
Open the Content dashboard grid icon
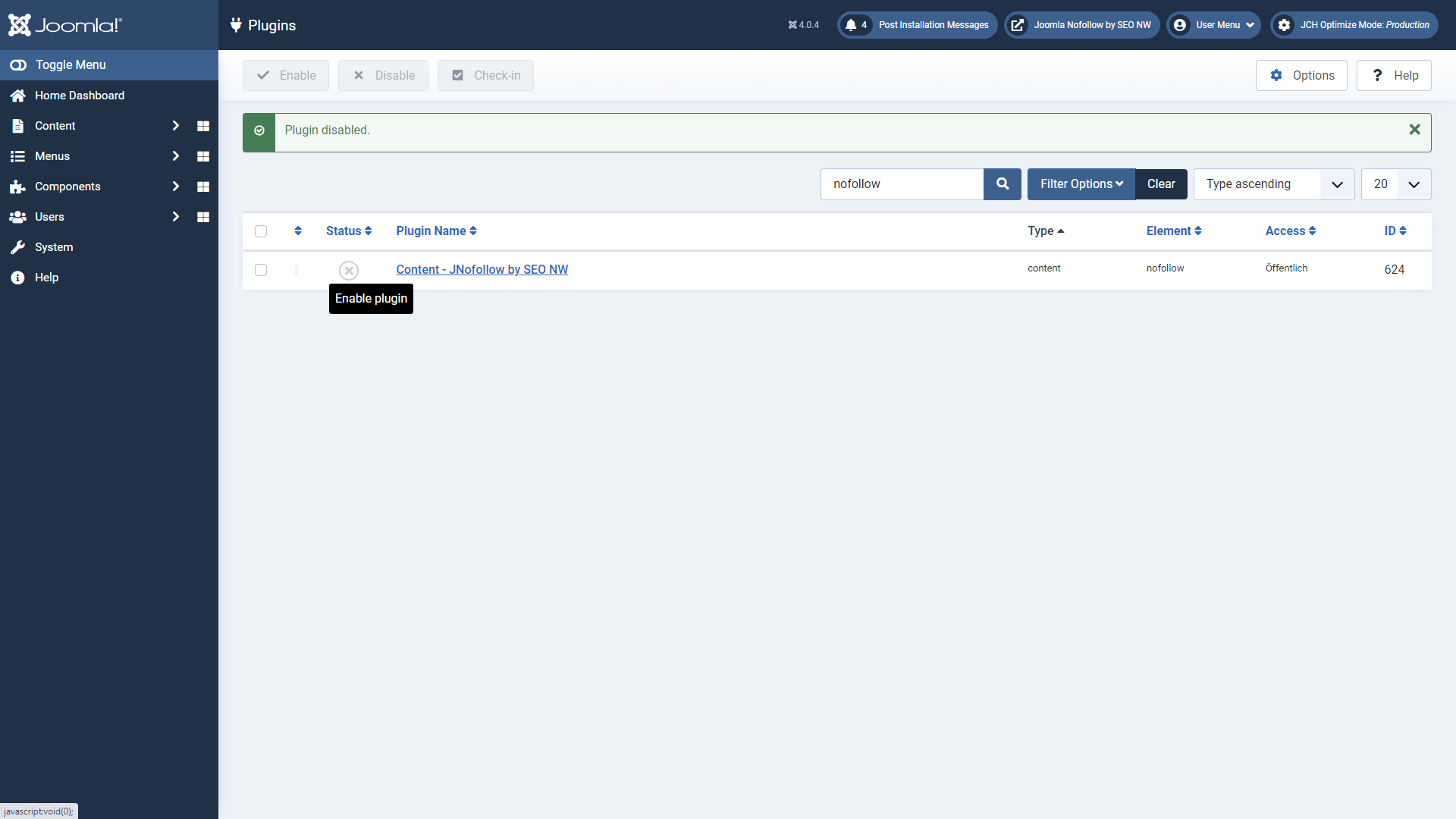(203, 126)
